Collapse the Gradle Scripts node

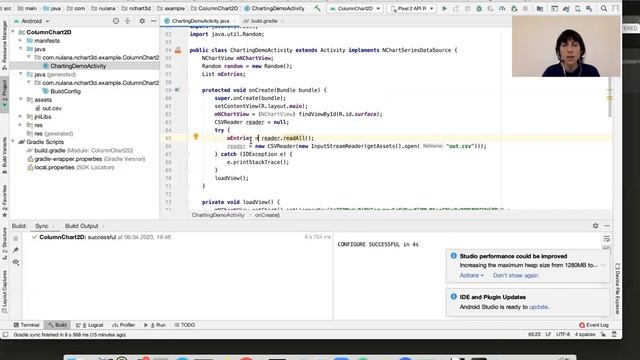[13, 142]
